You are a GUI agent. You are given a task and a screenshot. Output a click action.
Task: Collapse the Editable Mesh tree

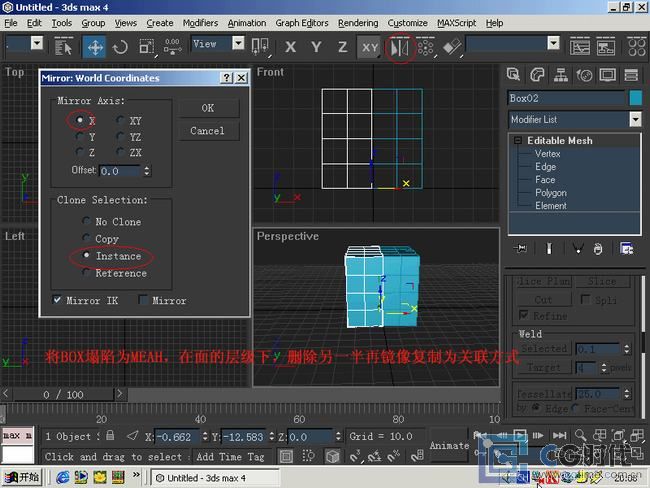(518, 141)
